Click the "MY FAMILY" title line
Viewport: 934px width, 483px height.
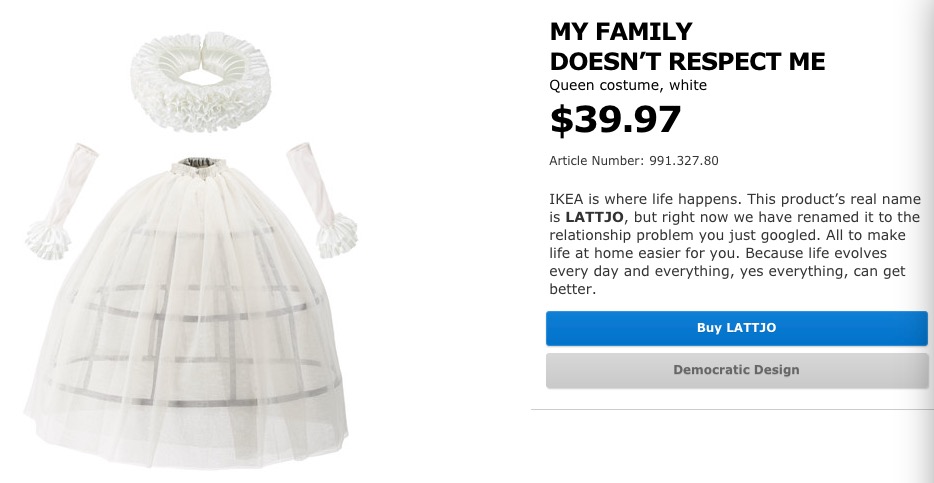(621, 32)
